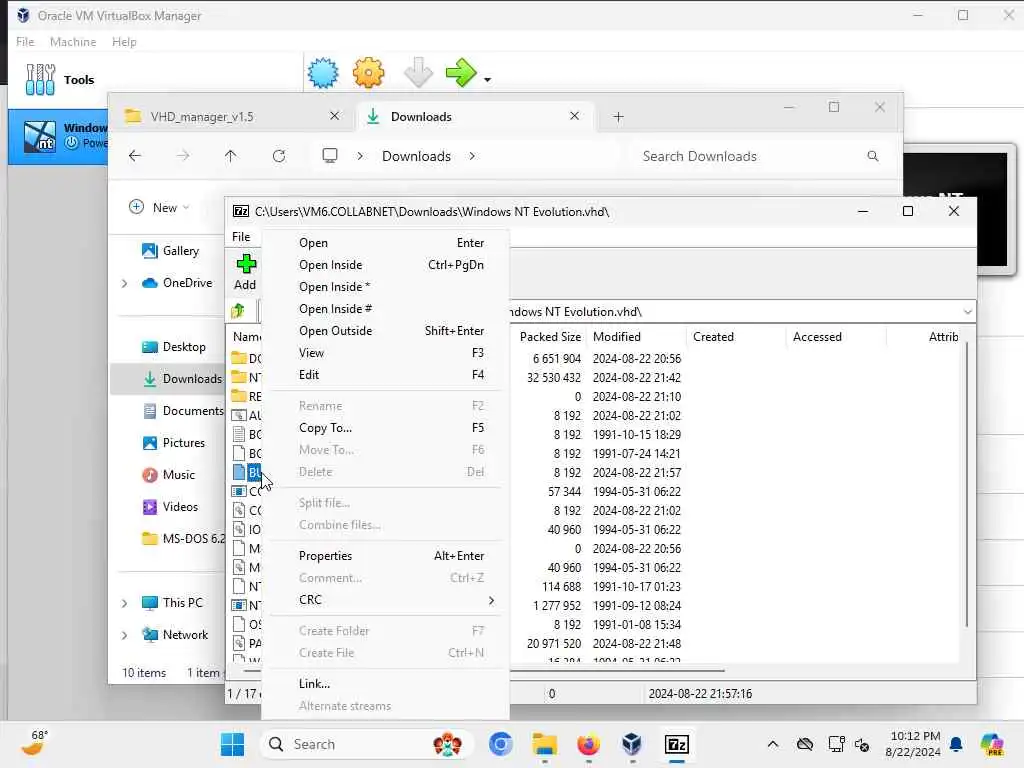Screen dimensions: 1024x768
Task: Close the VHD_manager_v1.5 tab
Action: [x=334, y=116]
